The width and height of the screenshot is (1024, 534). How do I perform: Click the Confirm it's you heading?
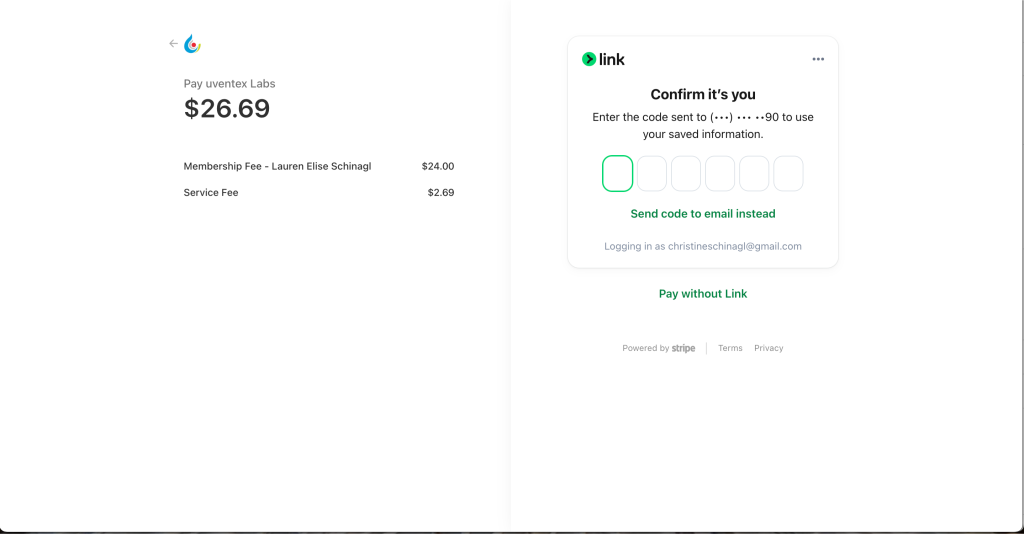click(703, 95)
